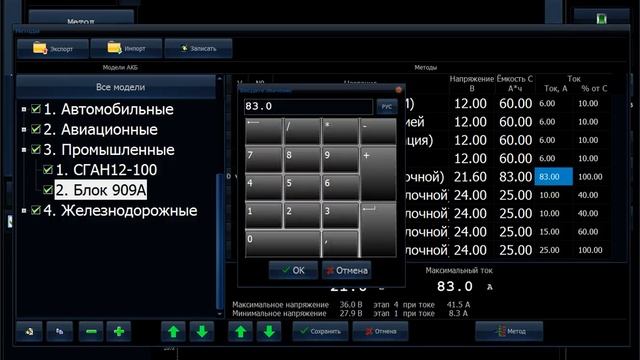Click the 83.00 capacity cell
Viewport: 640px width, 360px height.
(515, 177)
